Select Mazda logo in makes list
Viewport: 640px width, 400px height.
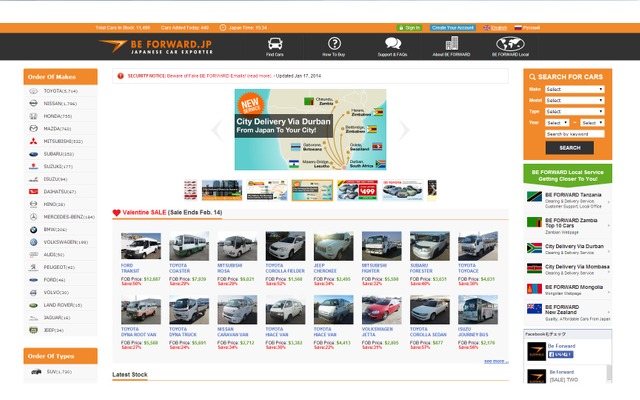point(33,129)
